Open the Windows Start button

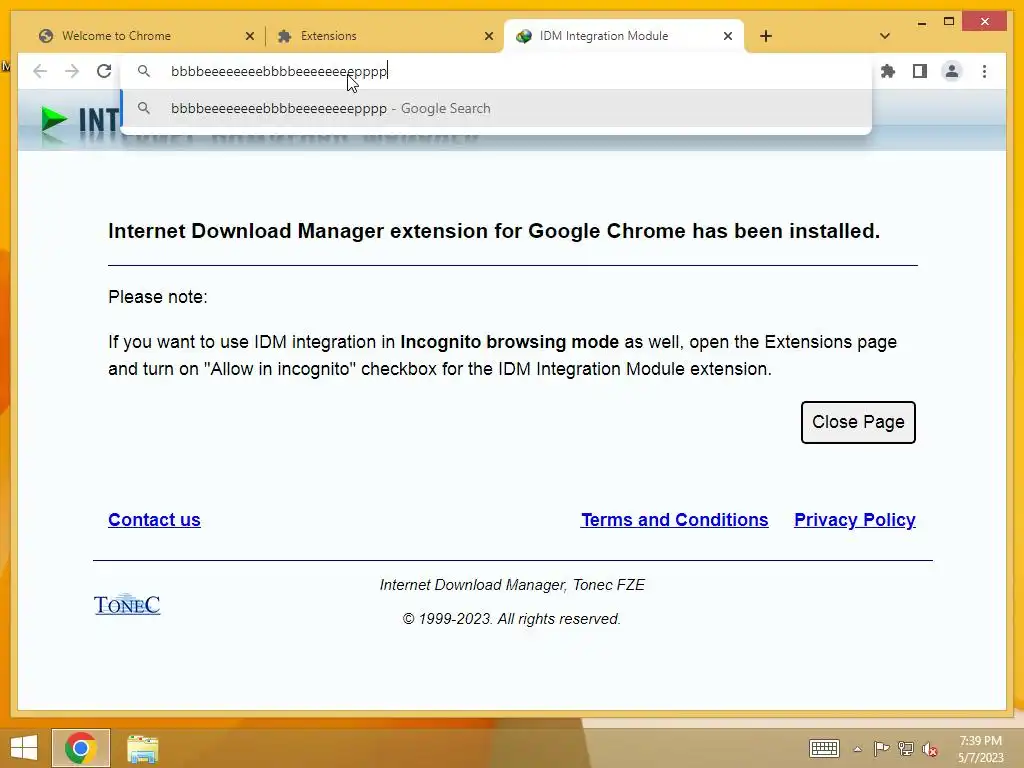coord(24,748)
